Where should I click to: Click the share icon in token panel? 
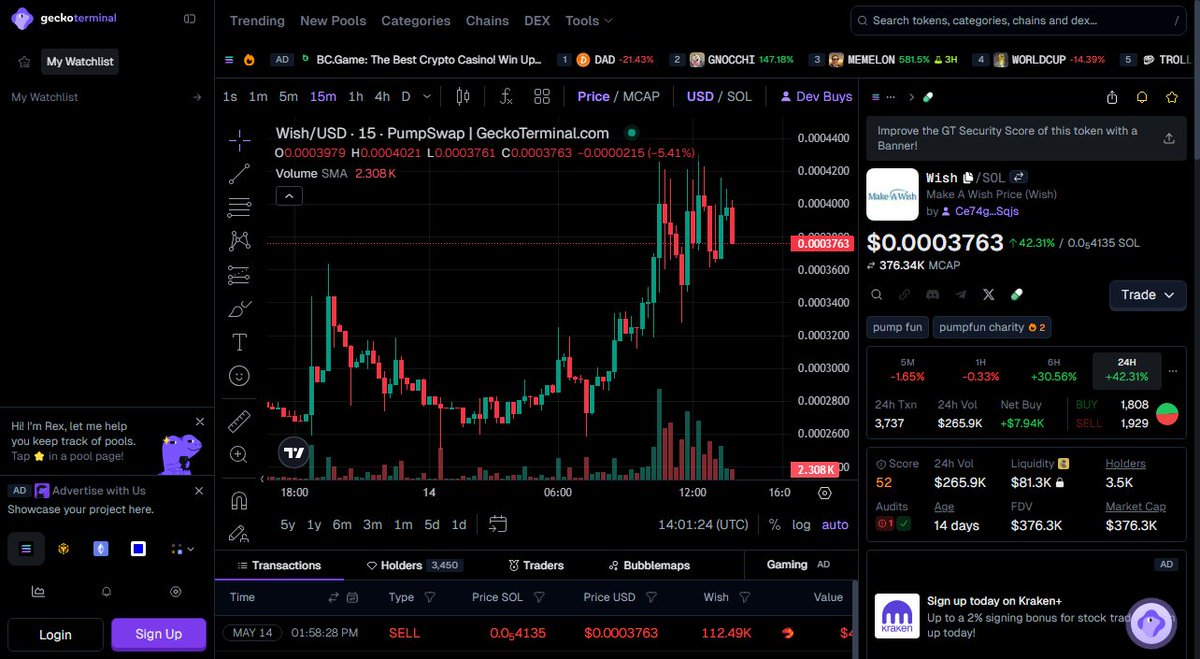1112,97
